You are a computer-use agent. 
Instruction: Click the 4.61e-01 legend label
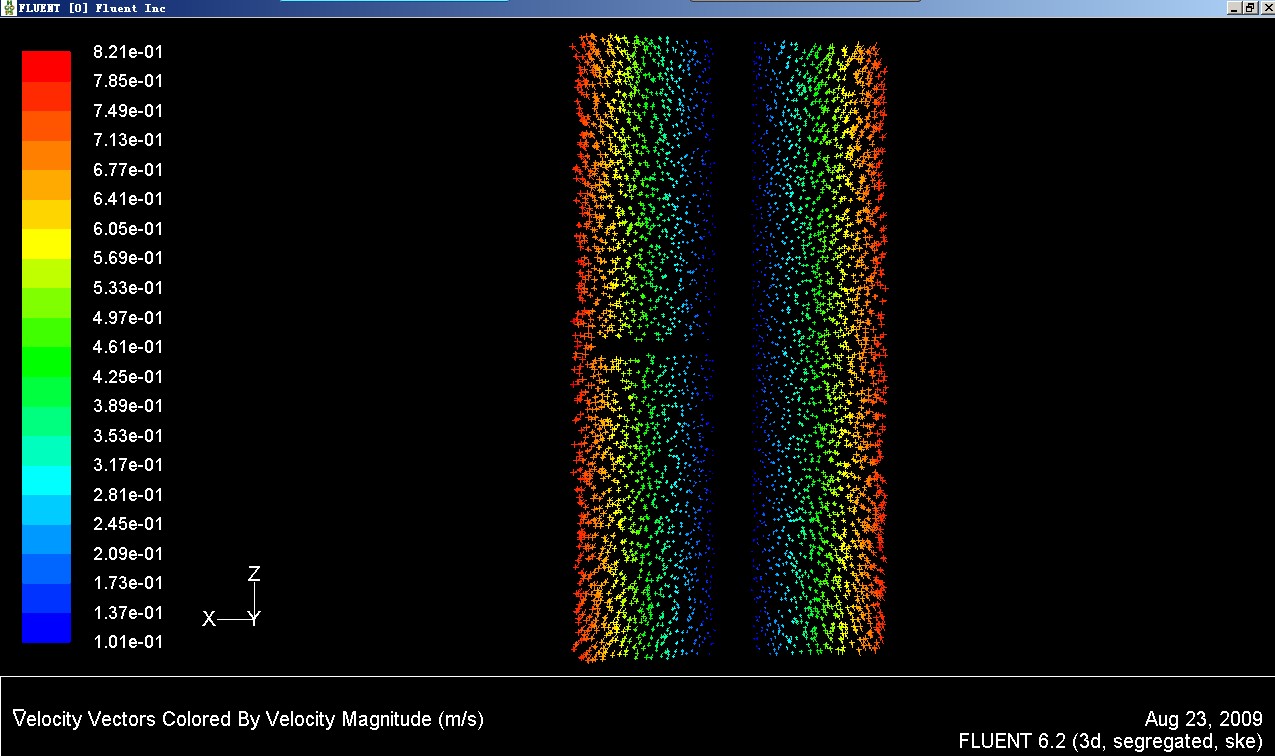127,347
